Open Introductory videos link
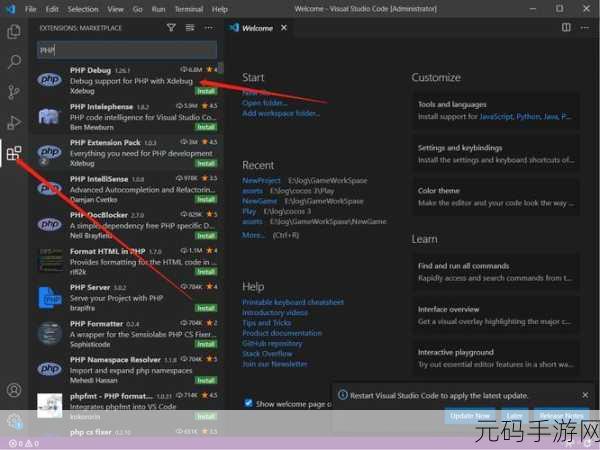The height and width of the screenshot is (450, 600). pyautogui.click(x=275, y=313)
